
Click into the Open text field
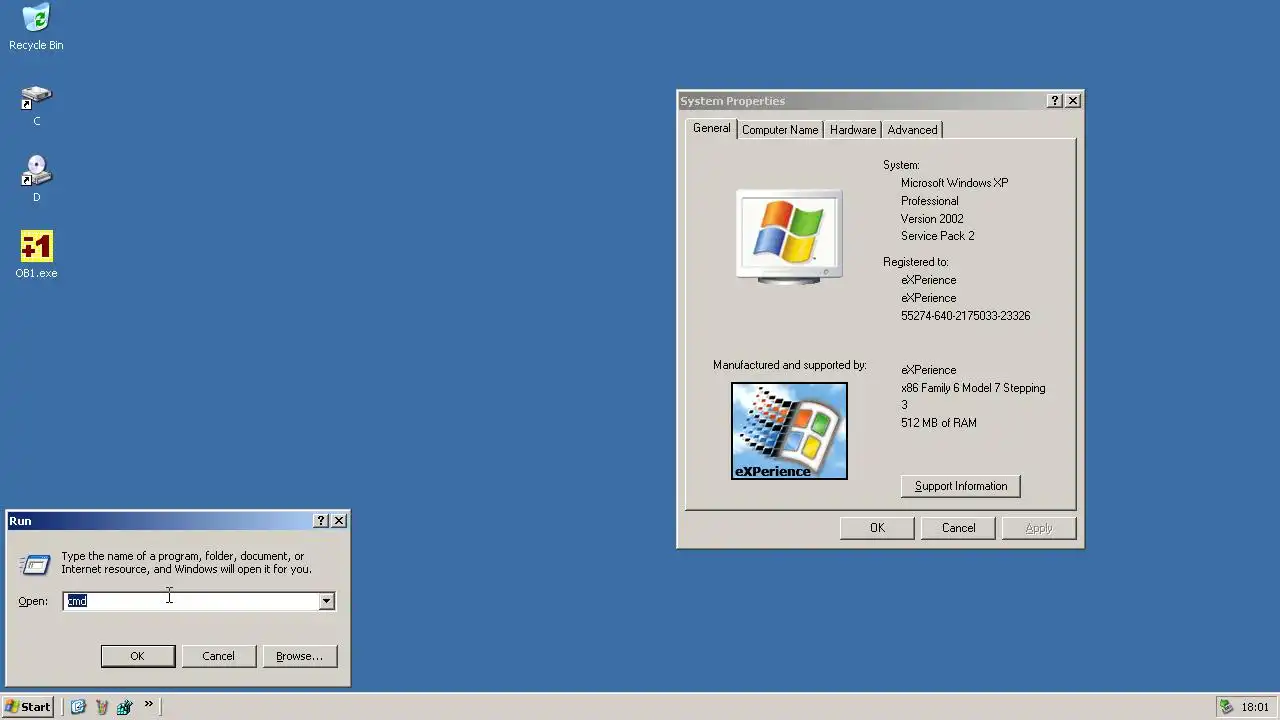pyautogui.click(x=191, y=601)
